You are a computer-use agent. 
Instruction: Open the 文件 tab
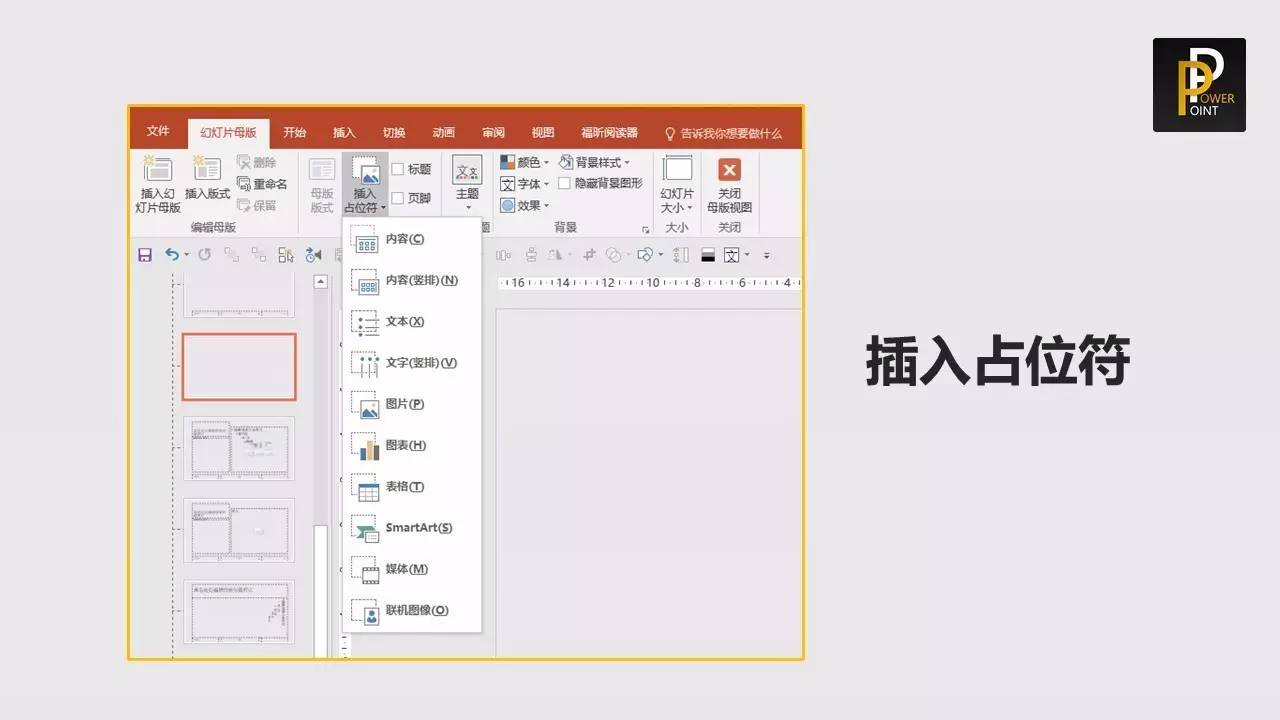coord(158,131)
